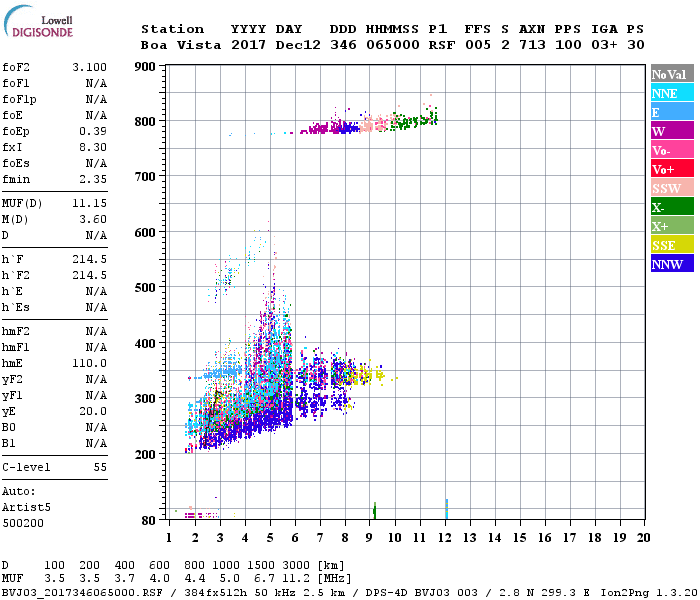Click the hmF2 N/A entry

point(54,332)
